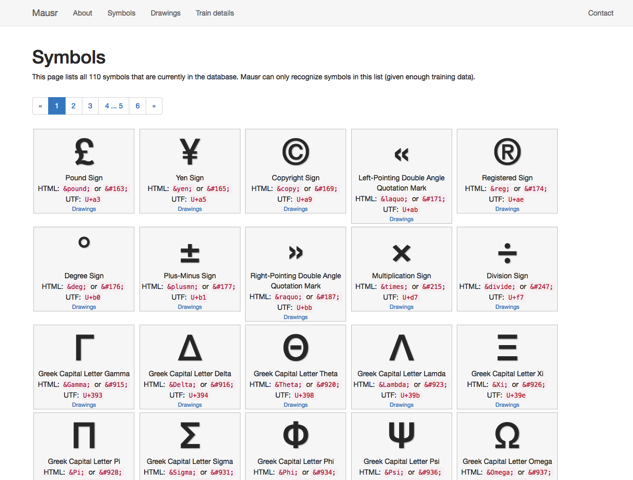Screen dimensions: 633x480
Task: Click the &Sigma; HTML entity code
Action: point(182,472)
